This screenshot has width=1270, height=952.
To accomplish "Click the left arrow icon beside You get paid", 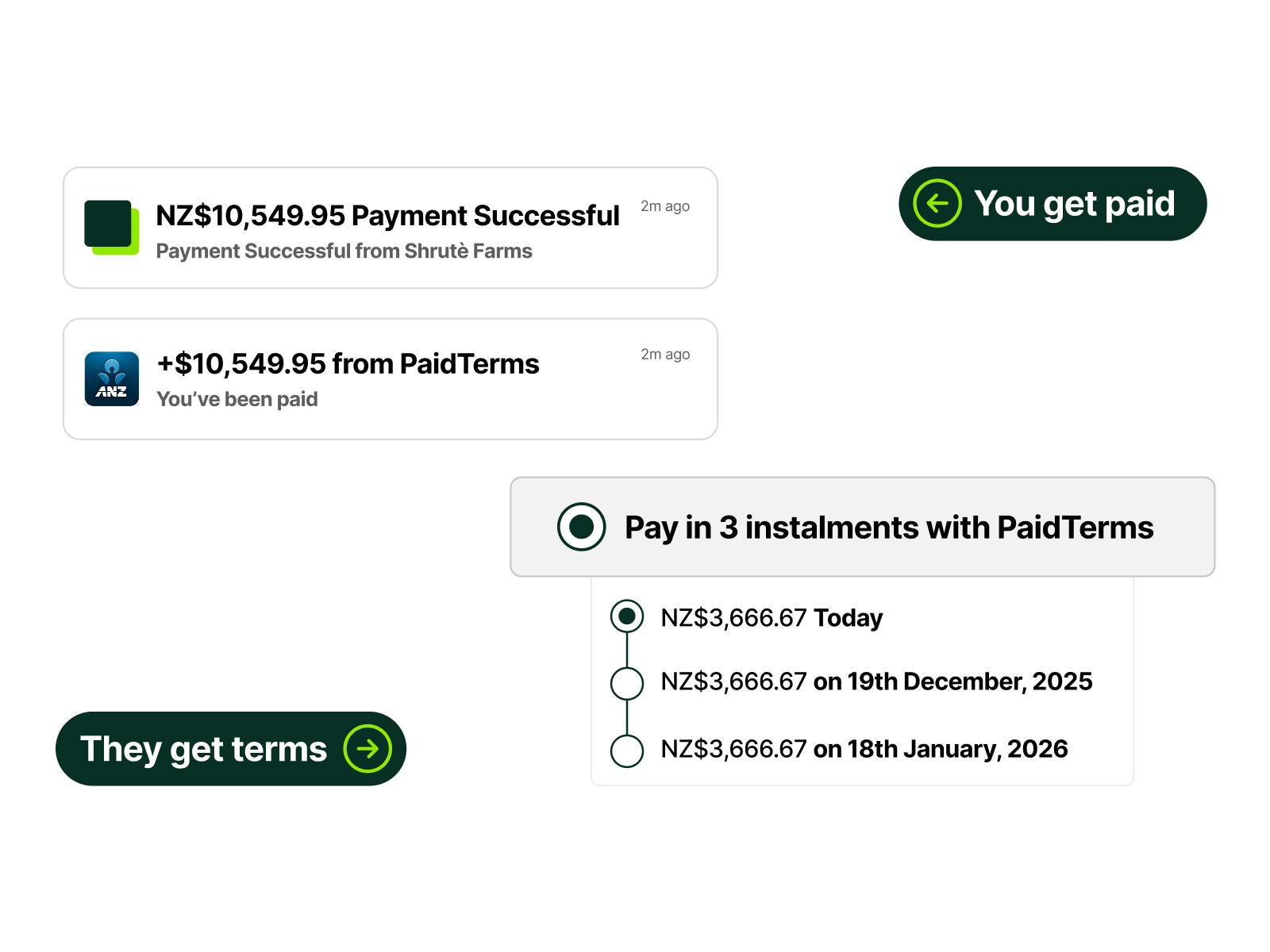I will (937, 204).
